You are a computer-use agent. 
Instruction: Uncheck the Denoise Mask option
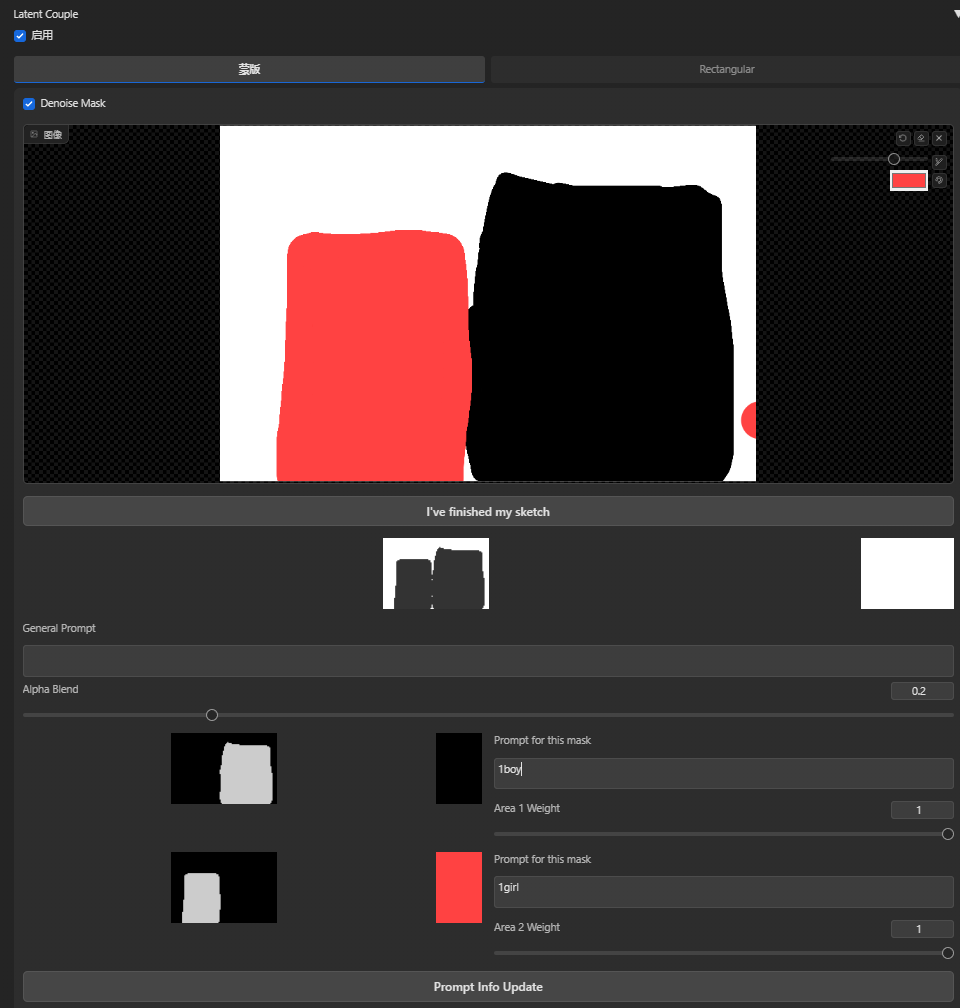pos(29,103)
